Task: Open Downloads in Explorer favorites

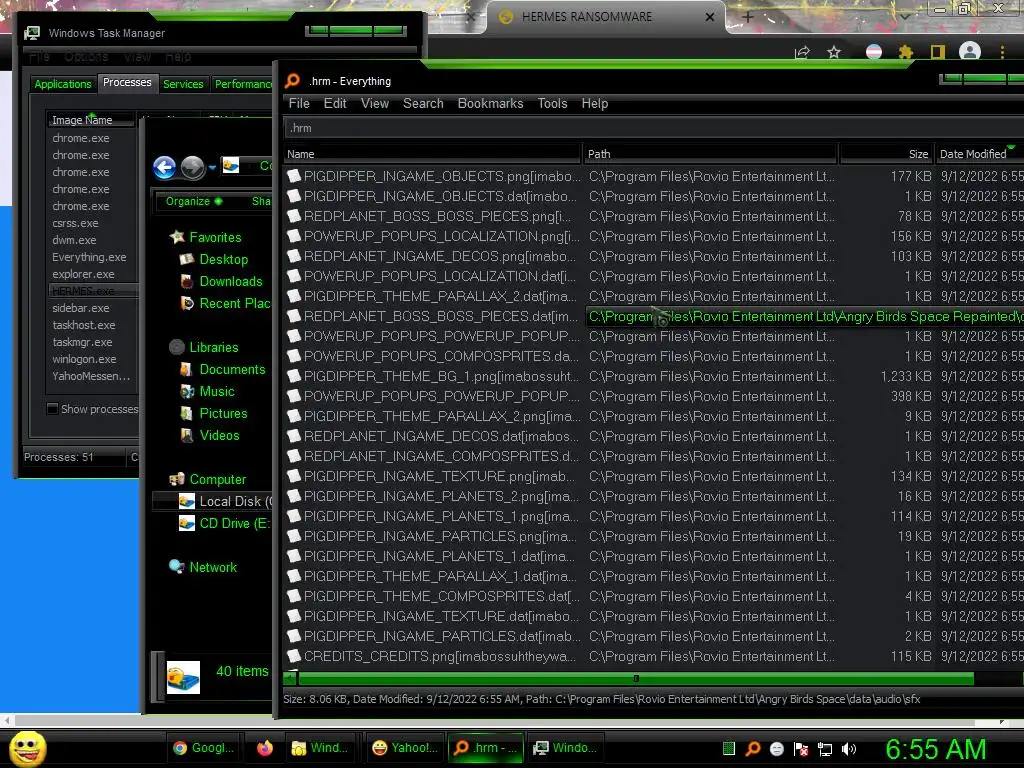Action: tap(221, 281)
